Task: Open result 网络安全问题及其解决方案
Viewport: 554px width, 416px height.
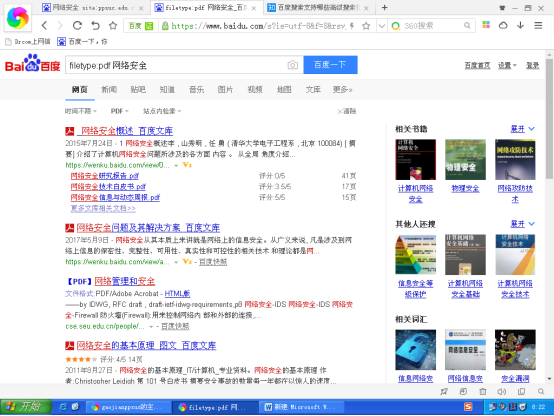Action: [x=148, y=228]
